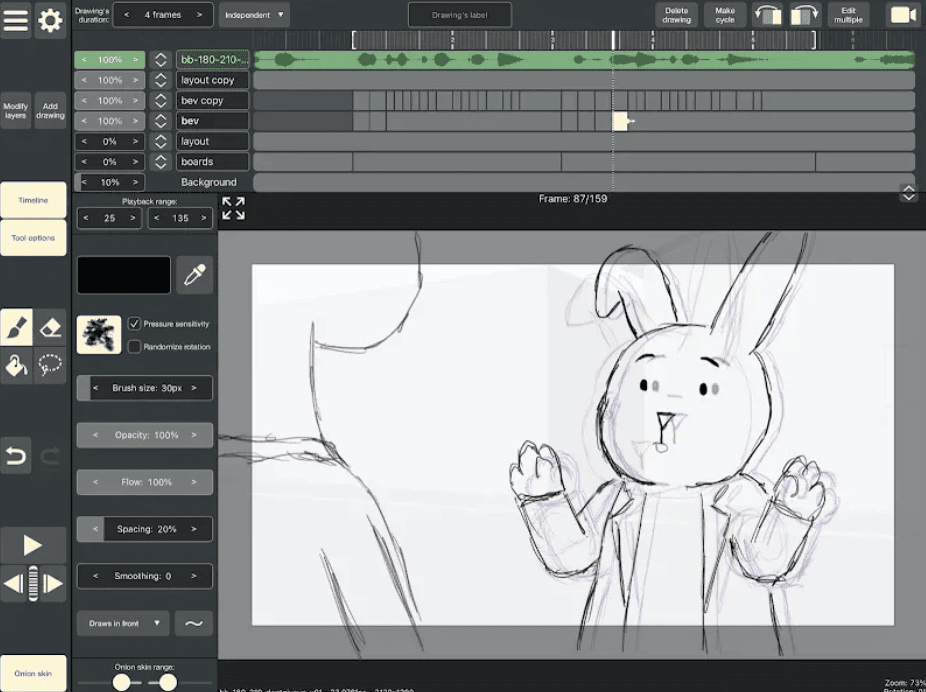Reorder the boards layer arrows
The image size is (926, 692).
click(x=161, y=162)
